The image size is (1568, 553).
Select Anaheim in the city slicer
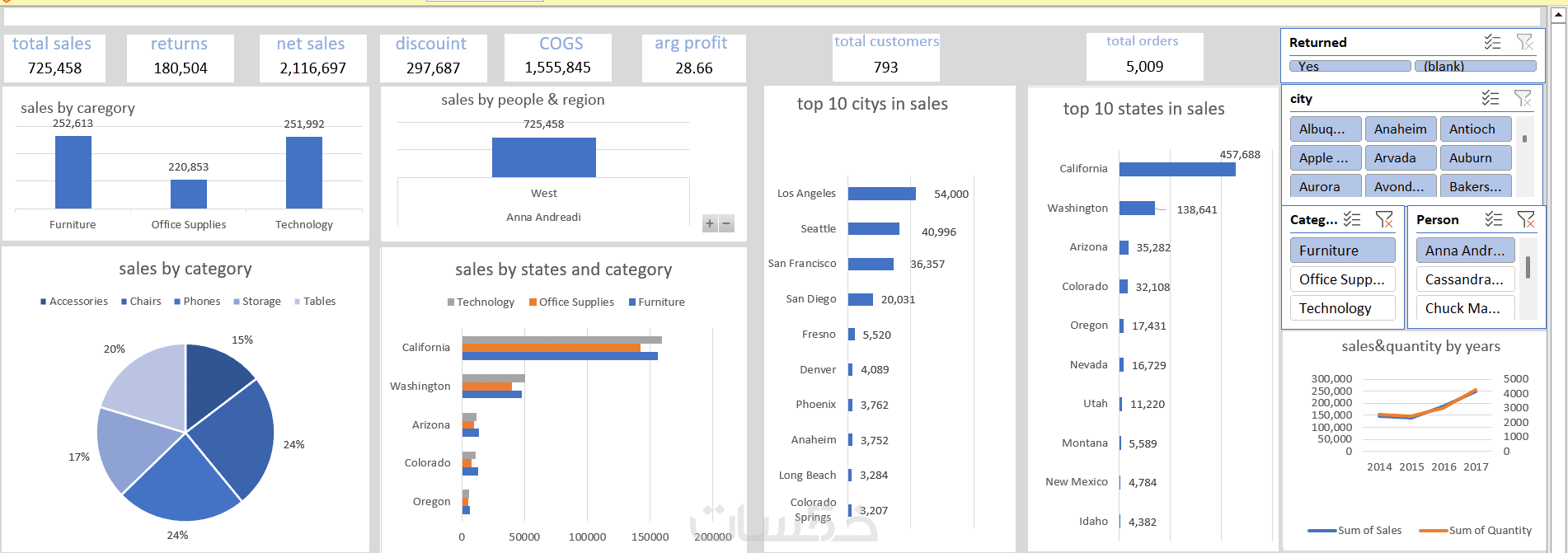tap(1401, 129)
